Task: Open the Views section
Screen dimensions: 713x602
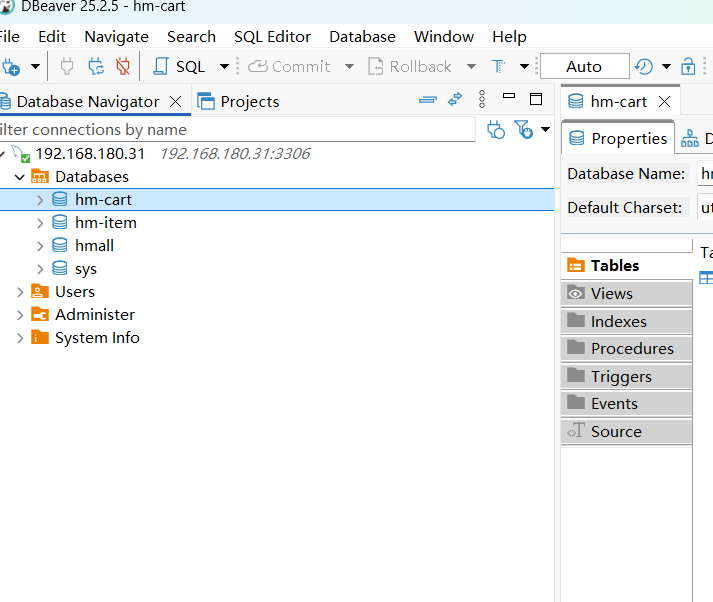Action: (x=627, y=294)
